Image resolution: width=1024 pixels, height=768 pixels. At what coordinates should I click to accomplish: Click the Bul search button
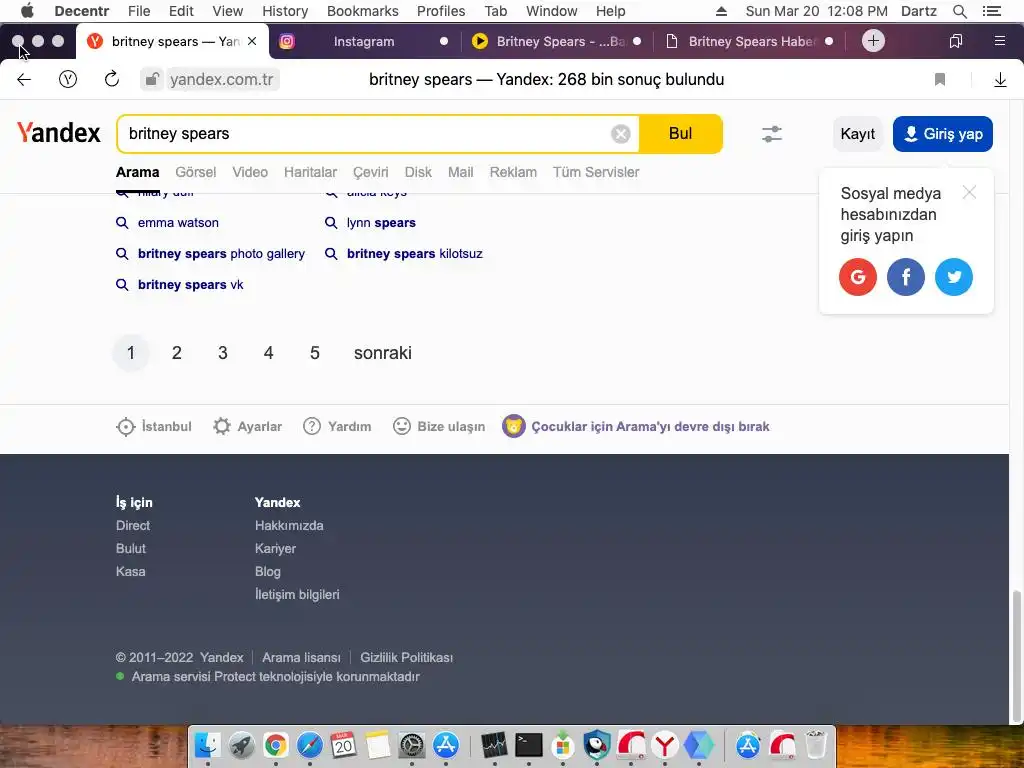(680, 134)
